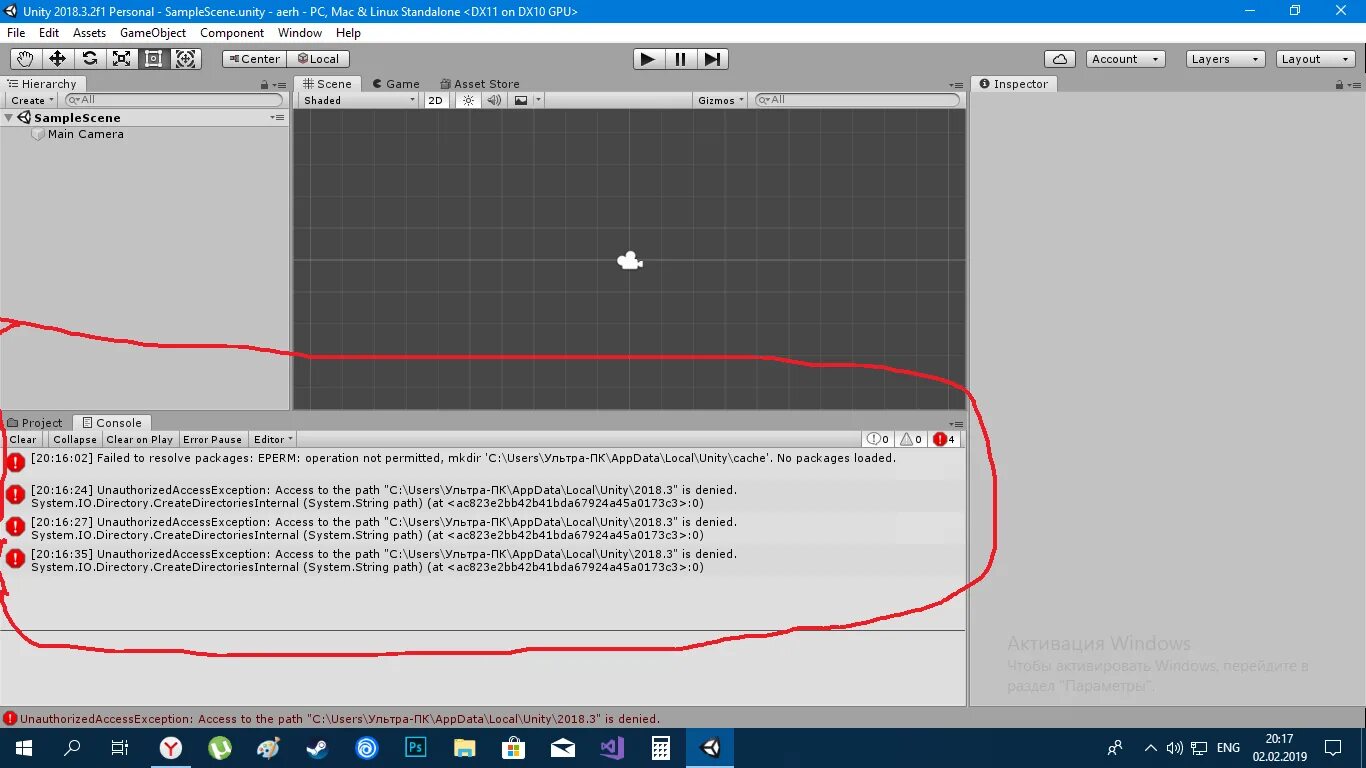The width and height of the screenshot is (1366, 768).
Task: Open the Windows Start menu
Action: point(23,748)
